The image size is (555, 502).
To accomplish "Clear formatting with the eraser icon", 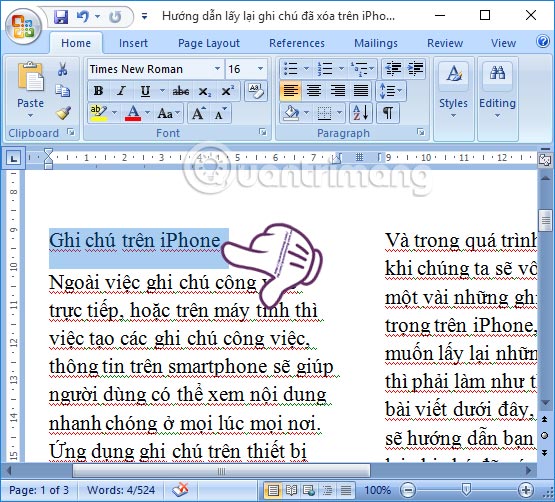I will pyautogui.click(x=256, y=91).
